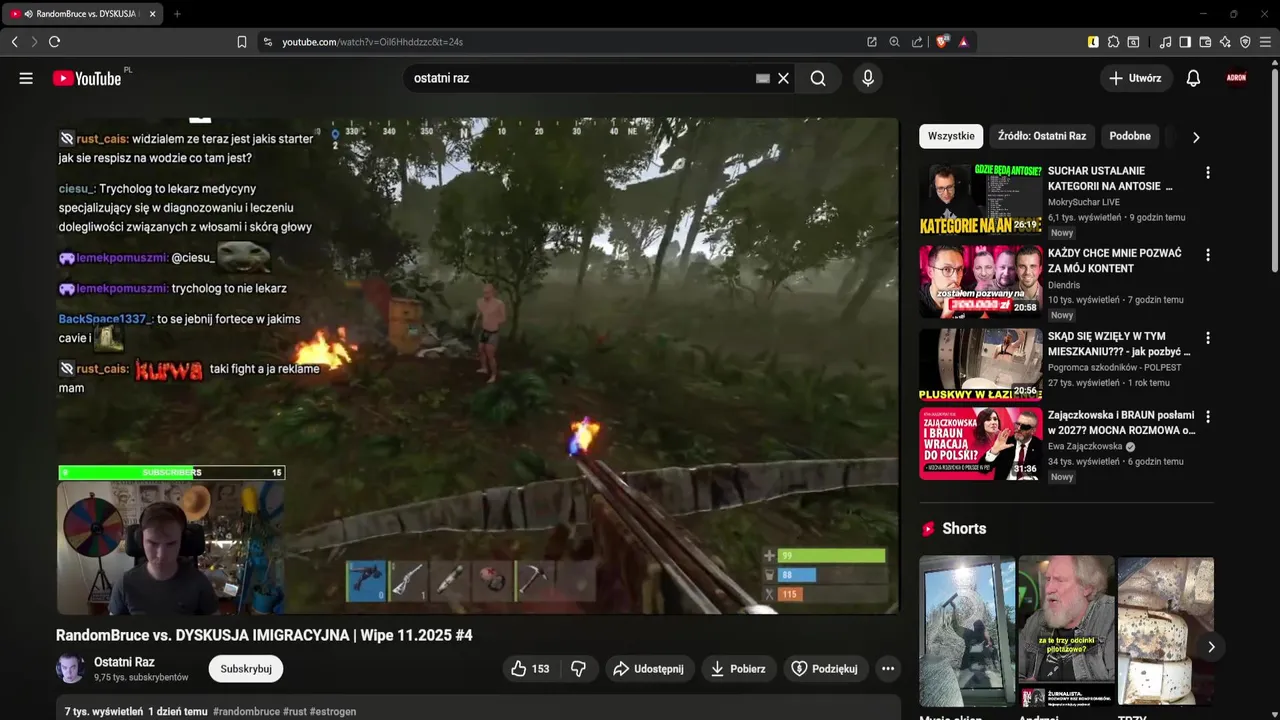Click the #randombruce hashtag
Image resolution: width=1280 pixels, height=720 pixels.
coord(246,712)
